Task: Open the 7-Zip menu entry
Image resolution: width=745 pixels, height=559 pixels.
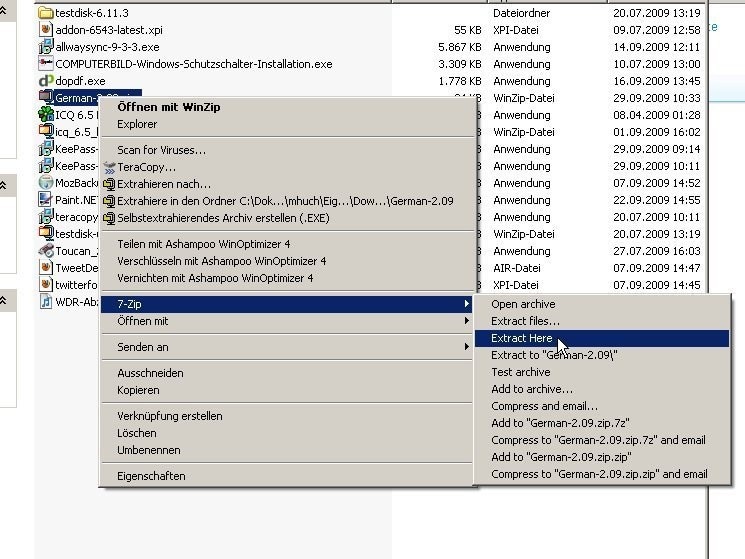Action: 287,304
